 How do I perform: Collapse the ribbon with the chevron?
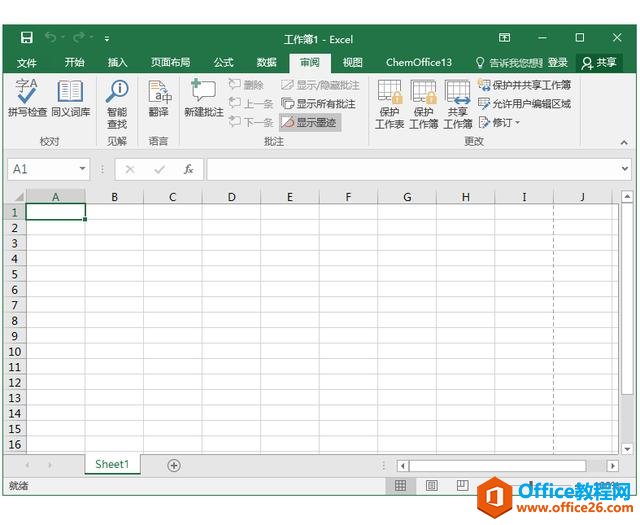[624, 142]
